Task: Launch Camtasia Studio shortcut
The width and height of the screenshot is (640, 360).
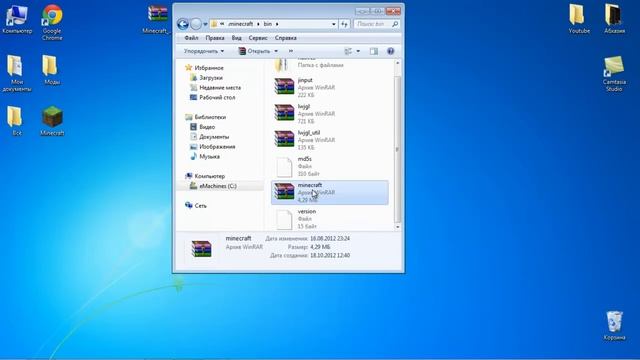Action: tap(614, 74)
